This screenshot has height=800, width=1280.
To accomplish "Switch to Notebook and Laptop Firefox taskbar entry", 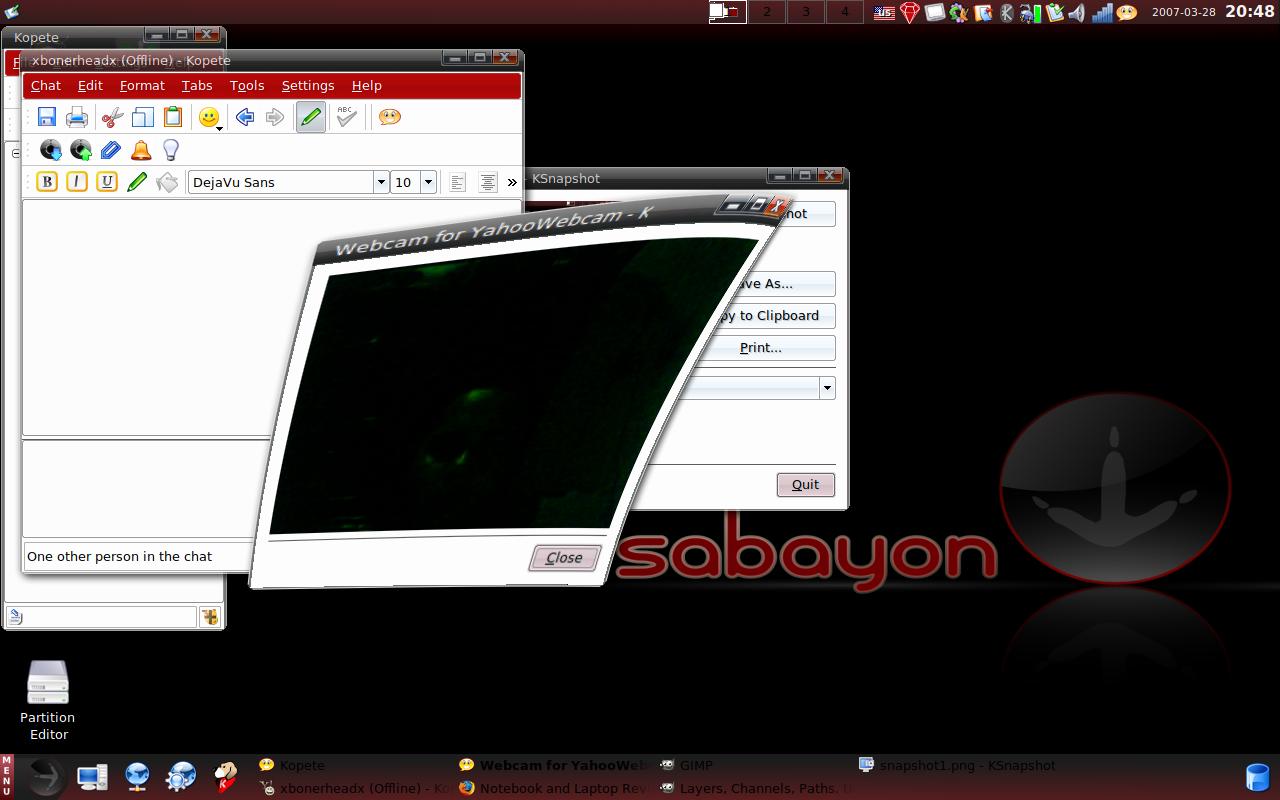I will pyautogui.click(x=553, y=788).
